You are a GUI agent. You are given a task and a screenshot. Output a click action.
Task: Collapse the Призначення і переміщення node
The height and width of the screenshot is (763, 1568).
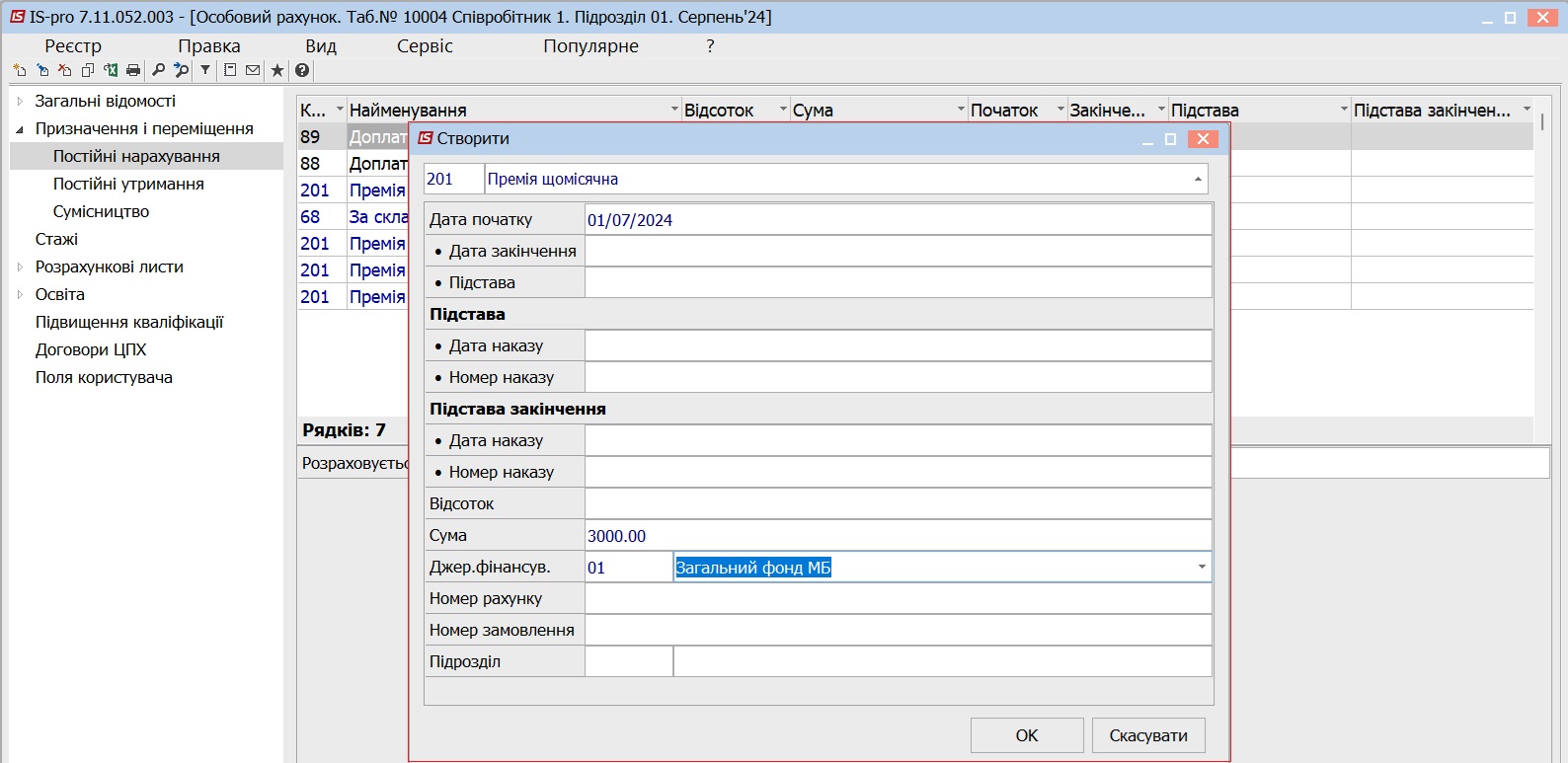(20, 128)
